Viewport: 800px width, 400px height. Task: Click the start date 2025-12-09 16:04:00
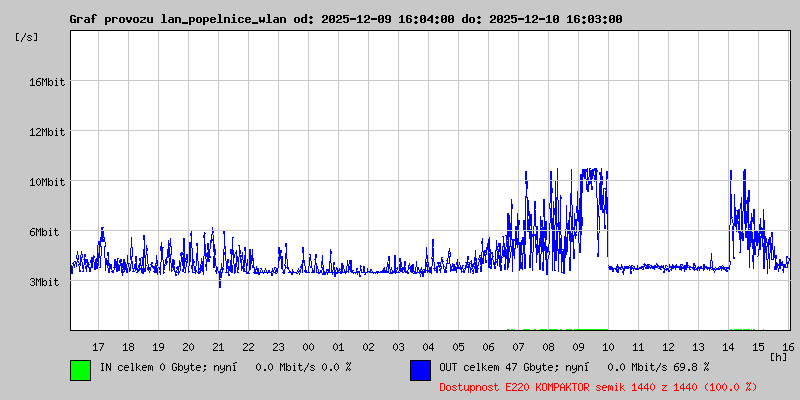click(388, 19)
